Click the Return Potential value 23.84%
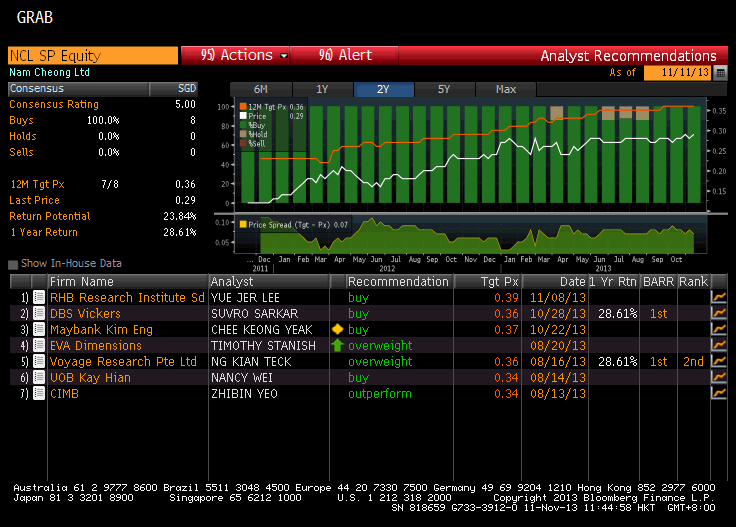The image size is (736, 527). (180, 216)
